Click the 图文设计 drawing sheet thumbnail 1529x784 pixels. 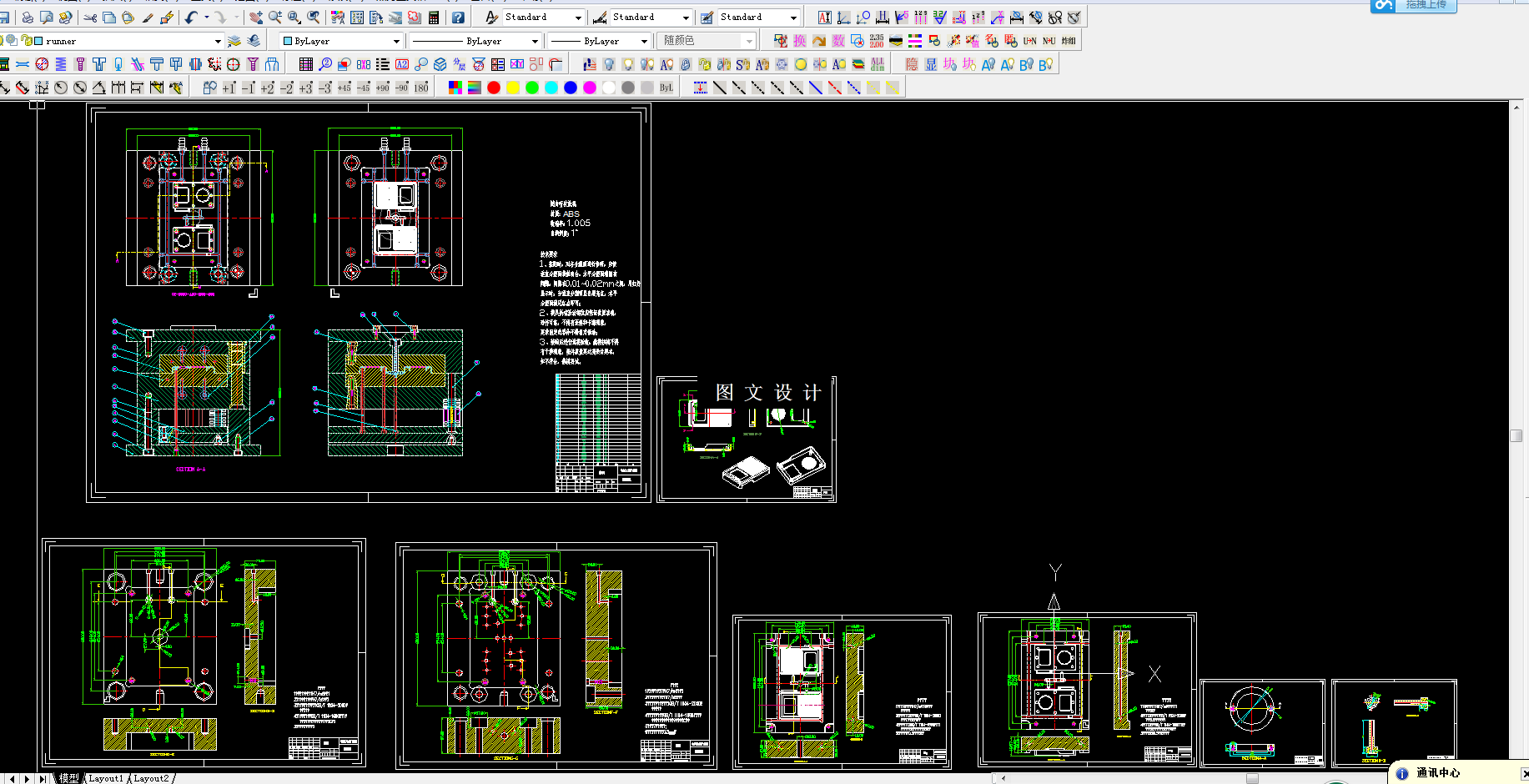pyautogui.click(x=747, y=440)
